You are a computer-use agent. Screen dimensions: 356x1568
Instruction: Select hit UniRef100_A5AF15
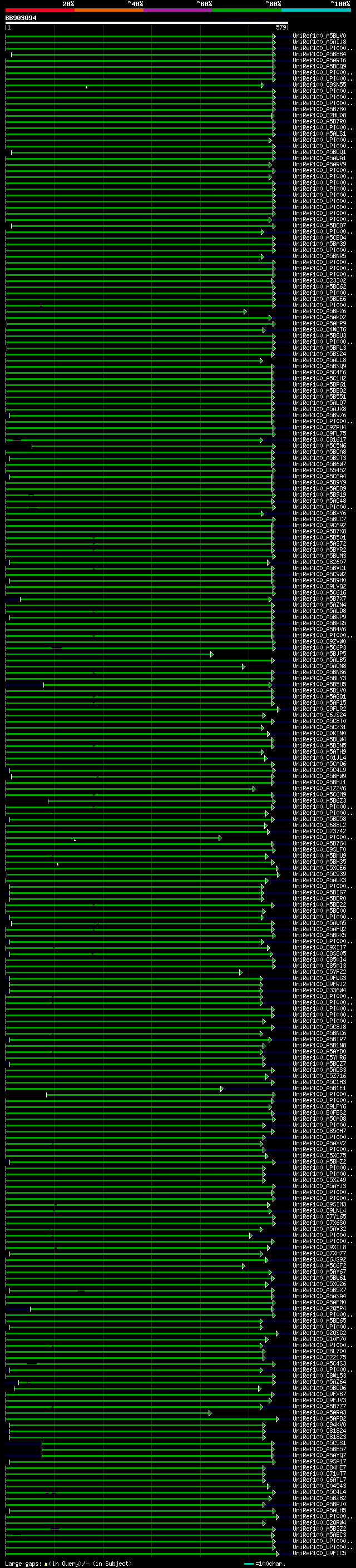(x=319, y=703)
